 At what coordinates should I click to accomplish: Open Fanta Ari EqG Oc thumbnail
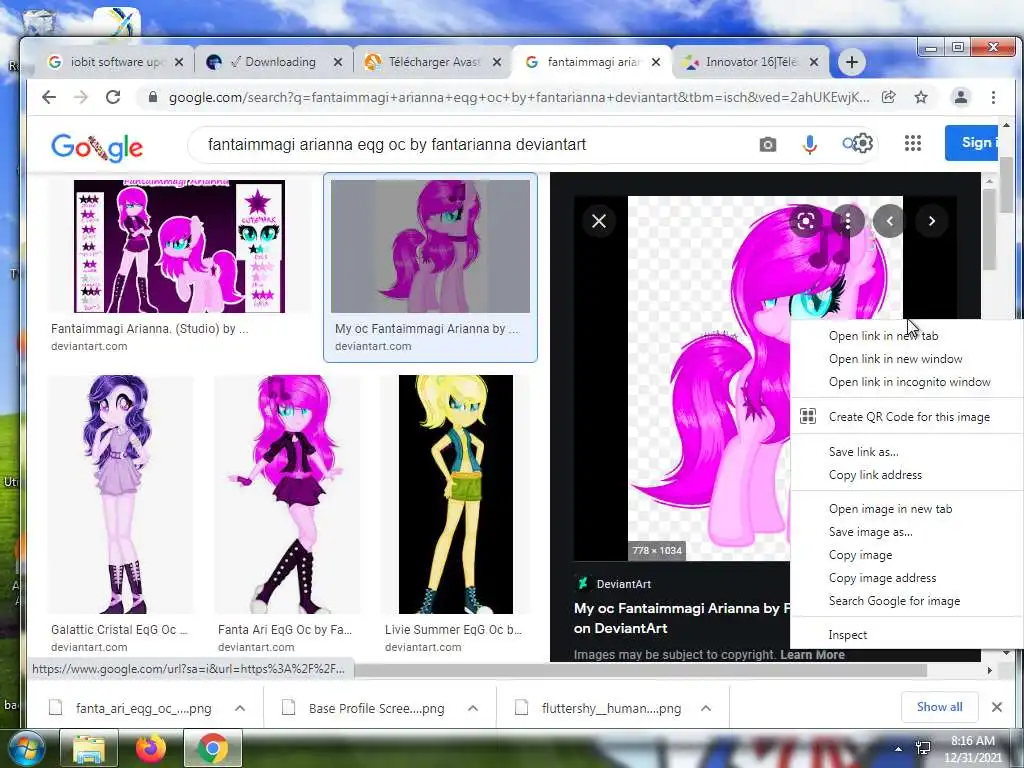click(287, 494)
